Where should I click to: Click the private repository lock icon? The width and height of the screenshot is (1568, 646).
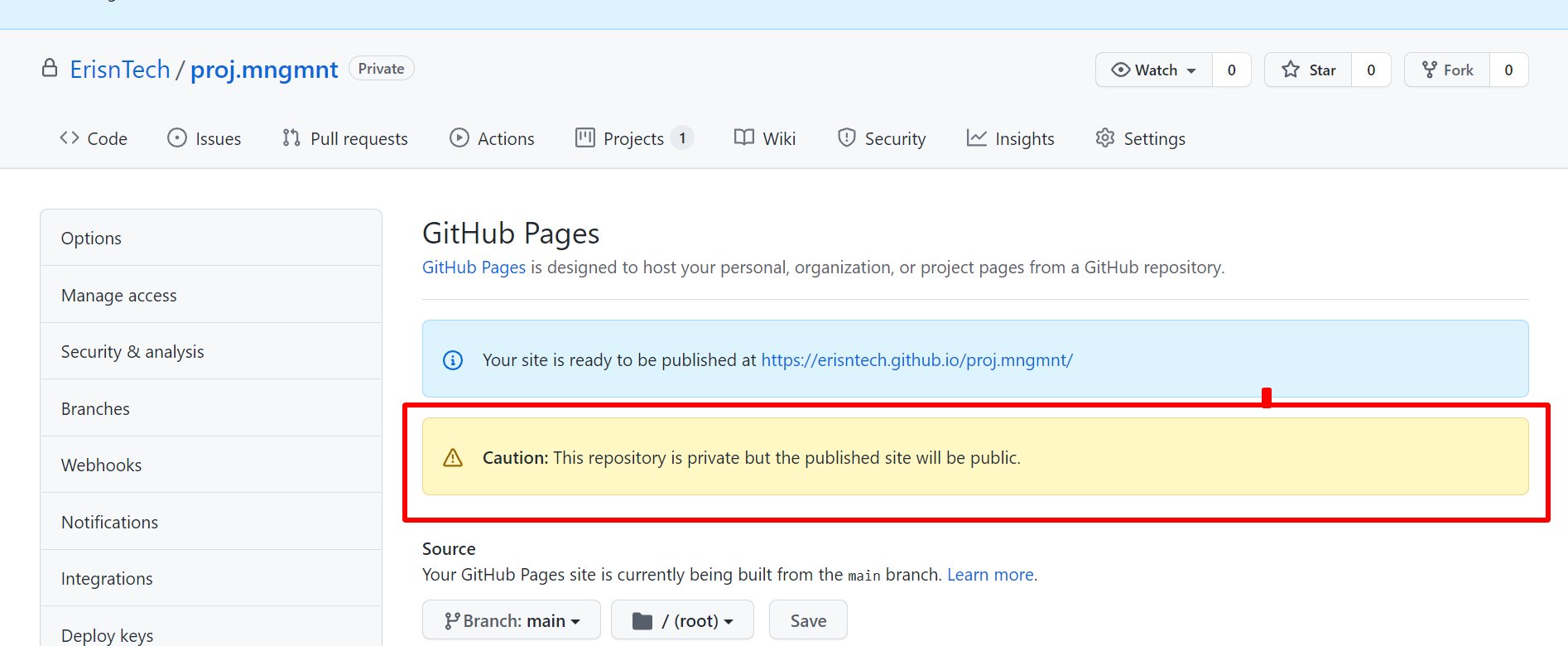50,68
